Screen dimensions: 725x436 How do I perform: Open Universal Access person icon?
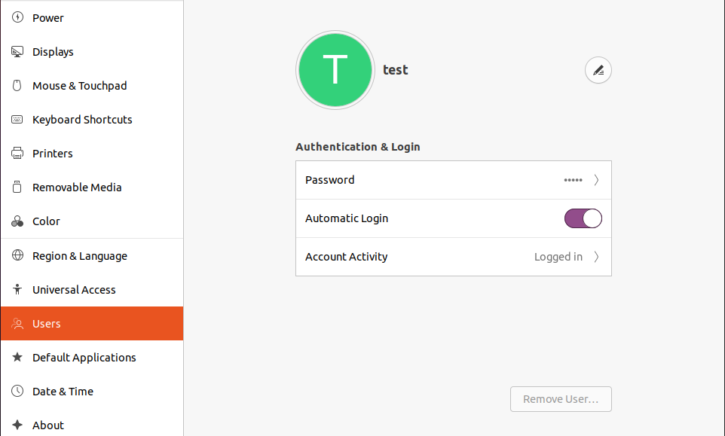click(x=17, y=289)
